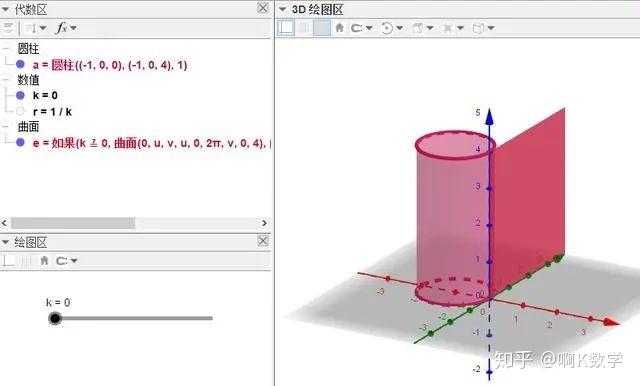Click home standard view in 绘图区 toolbar
640x386 pixels.
[44, 260]
